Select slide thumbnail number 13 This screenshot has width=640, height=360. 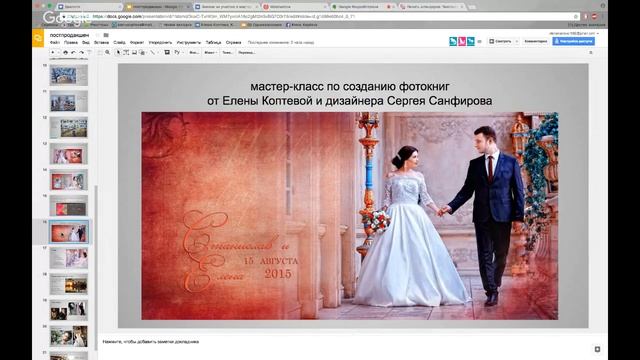pos(69,153)
